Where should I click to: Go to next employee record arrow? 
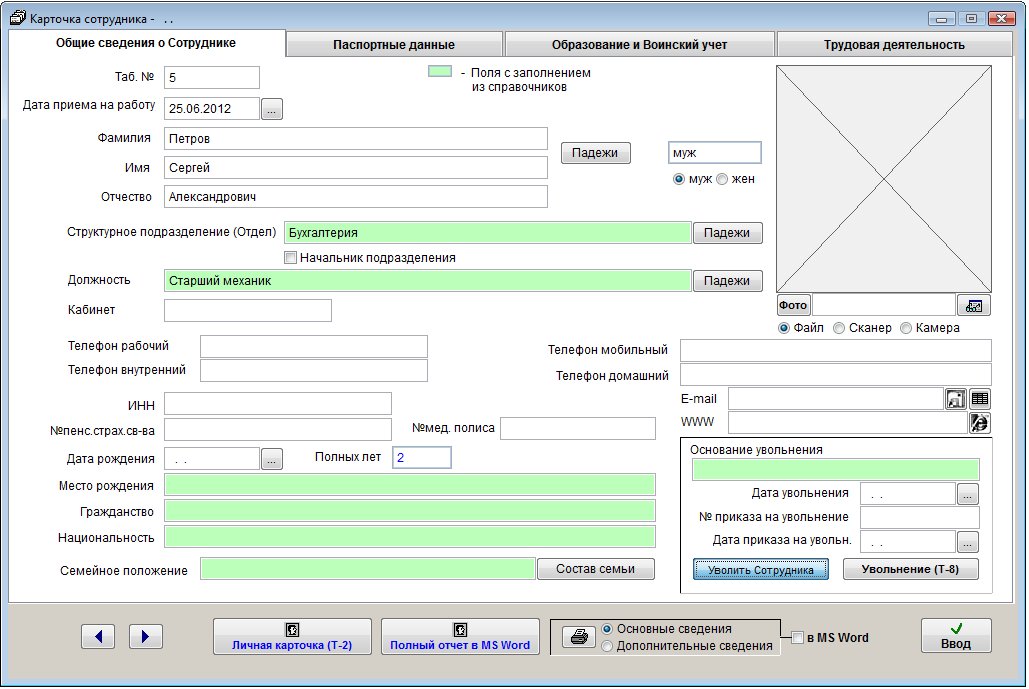[x=146, y=636]
